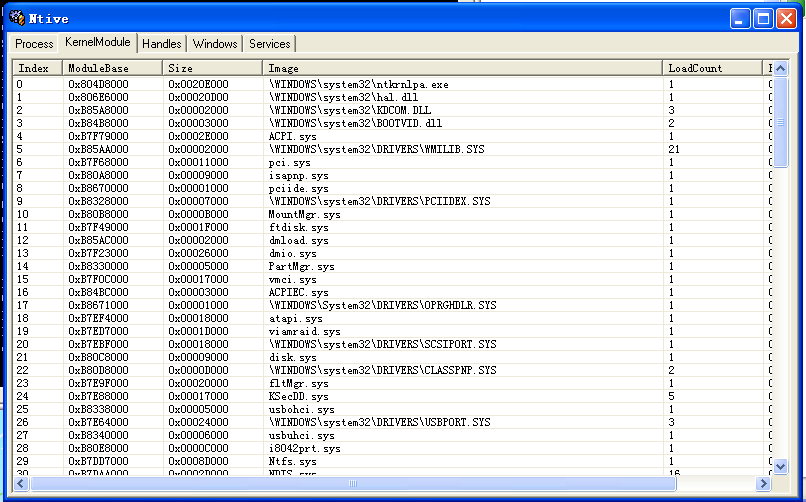The image size is (806, 502).
Task: Select the USBPORT.SYS module entry
Action: (x=392, y=422)
